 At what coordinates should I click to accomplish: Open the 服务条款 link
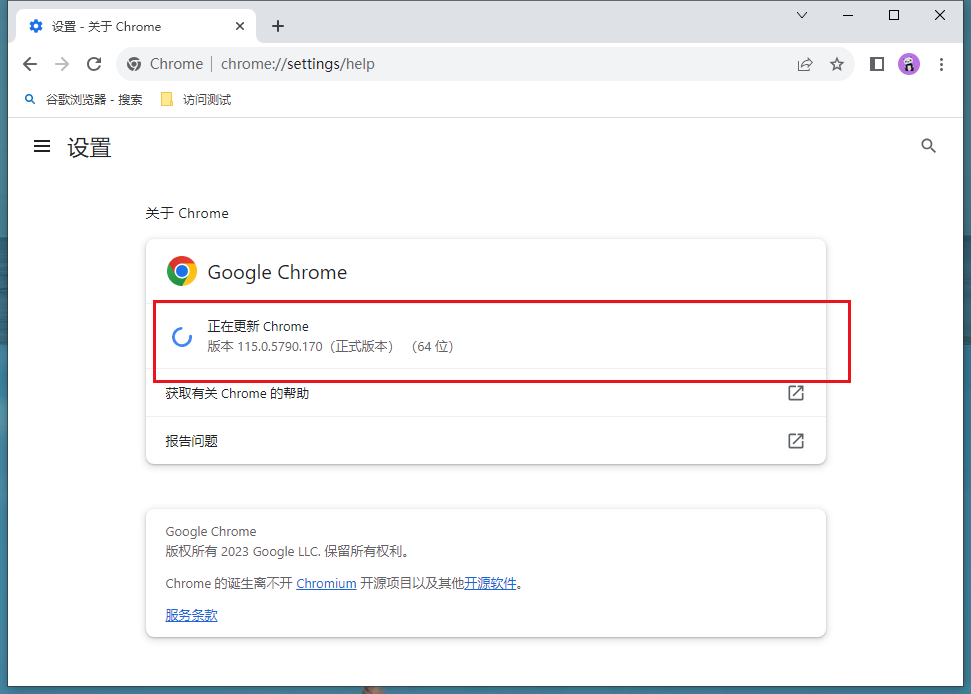click(x=191, y=615)
